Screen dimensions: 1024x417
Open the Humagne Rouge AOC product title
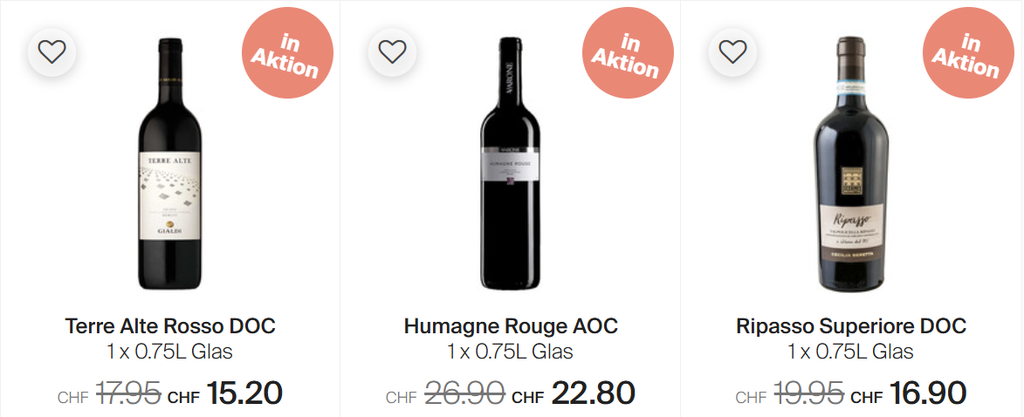pos(511,327)
